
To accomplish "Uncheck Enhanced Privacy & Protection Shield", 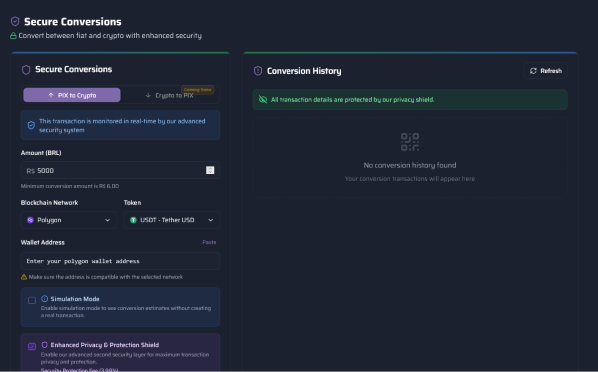I will tap(32, 346).
